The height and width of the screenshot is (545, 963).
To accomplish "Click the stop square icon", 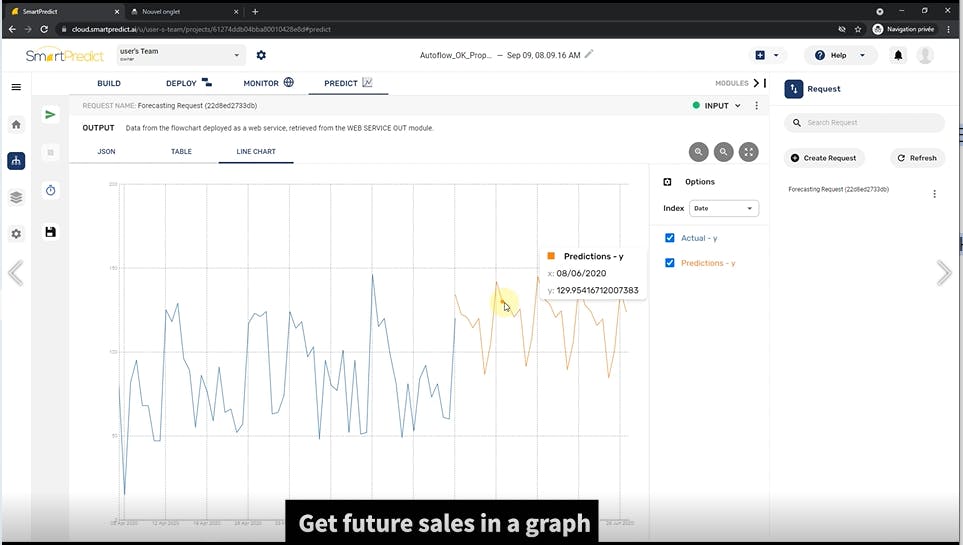I will (x=50, y=152).
